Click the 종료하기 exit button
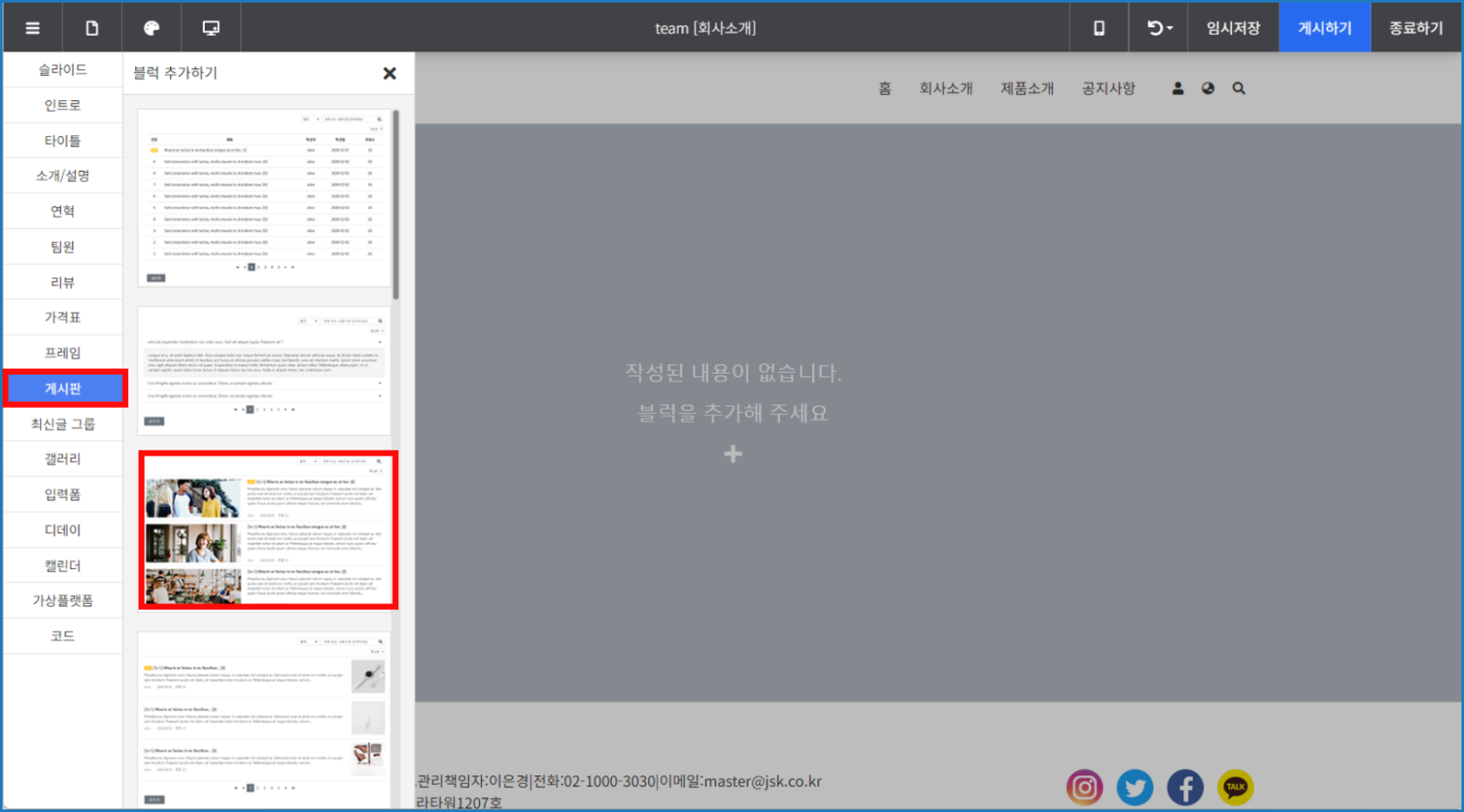 click(1416, 28)
